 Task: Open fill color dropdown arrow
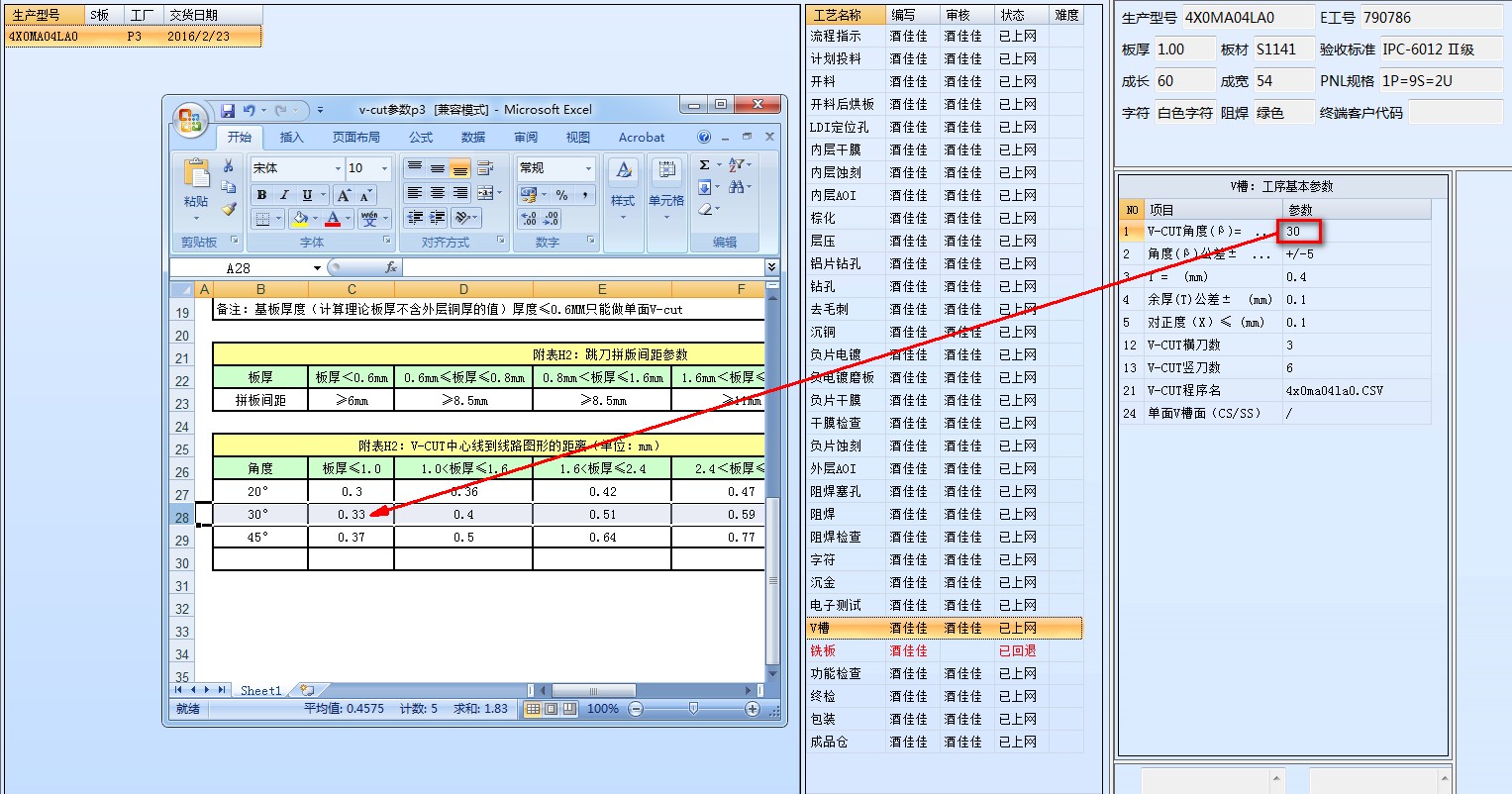click(315, 219)
